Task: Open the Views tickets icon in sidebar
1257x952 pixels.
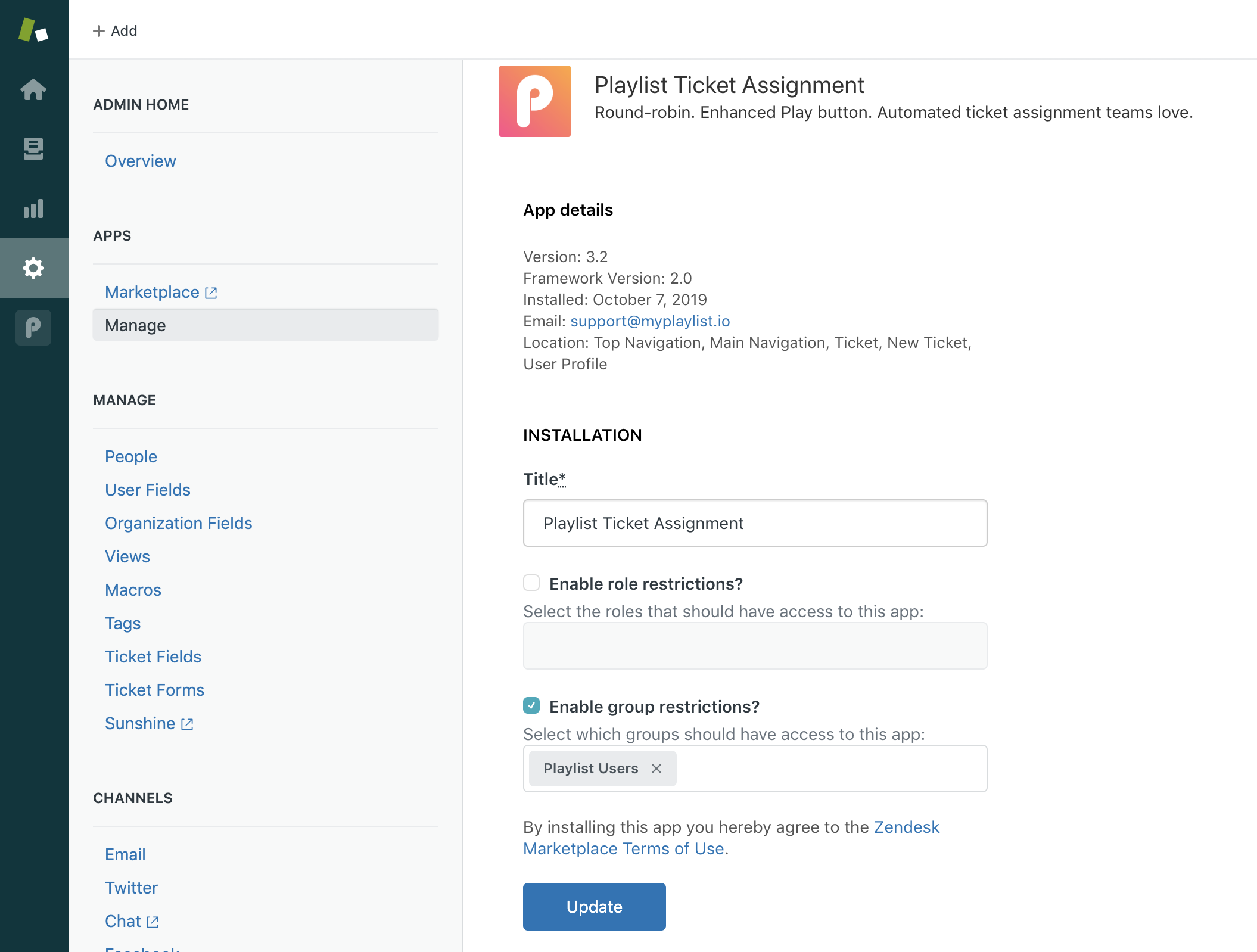Action: [x=33, y=149]
